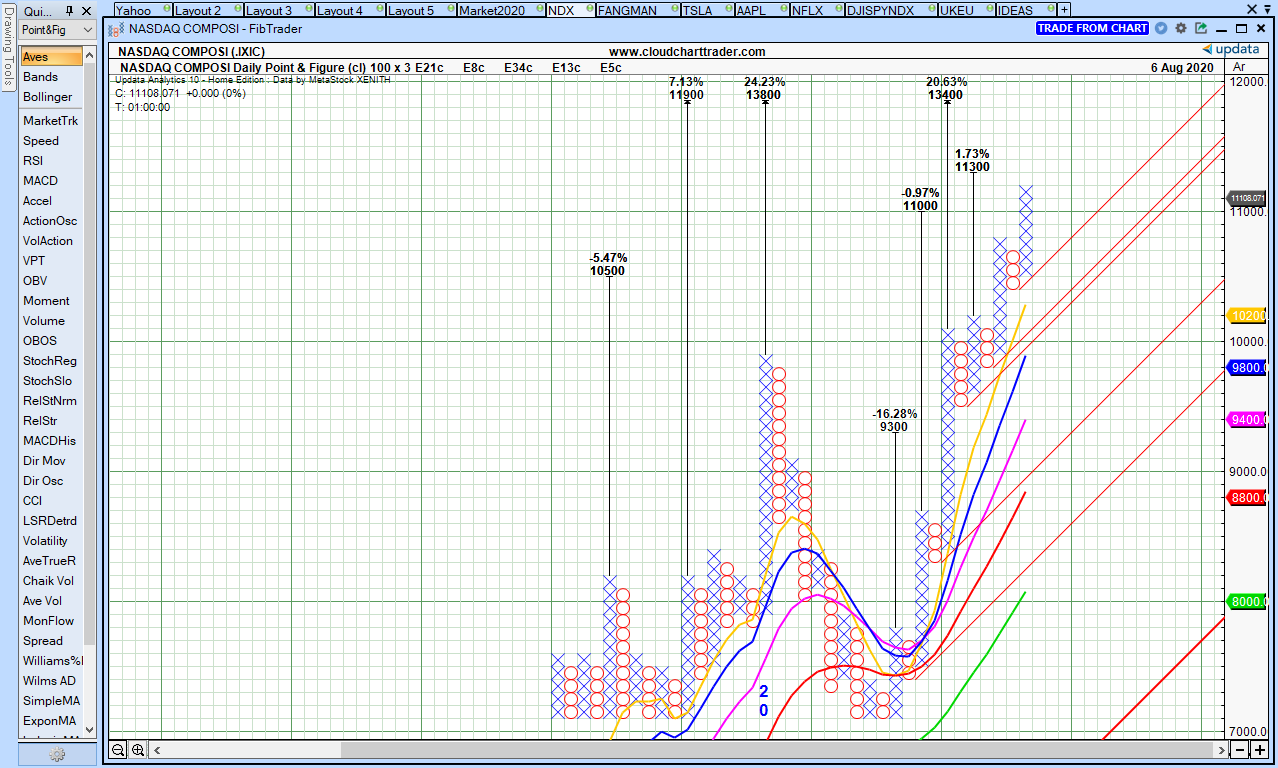
Task: Open chart settings via the gear icon
Action: point(1180,28)
